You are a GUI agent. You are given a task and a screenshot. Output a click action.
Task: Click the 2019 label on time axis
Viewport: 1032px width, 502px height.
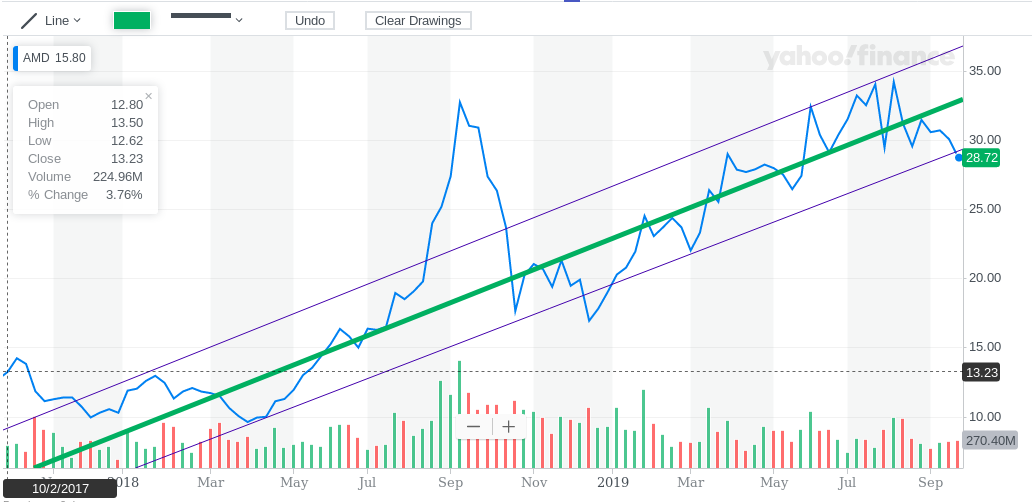point(612,482)
